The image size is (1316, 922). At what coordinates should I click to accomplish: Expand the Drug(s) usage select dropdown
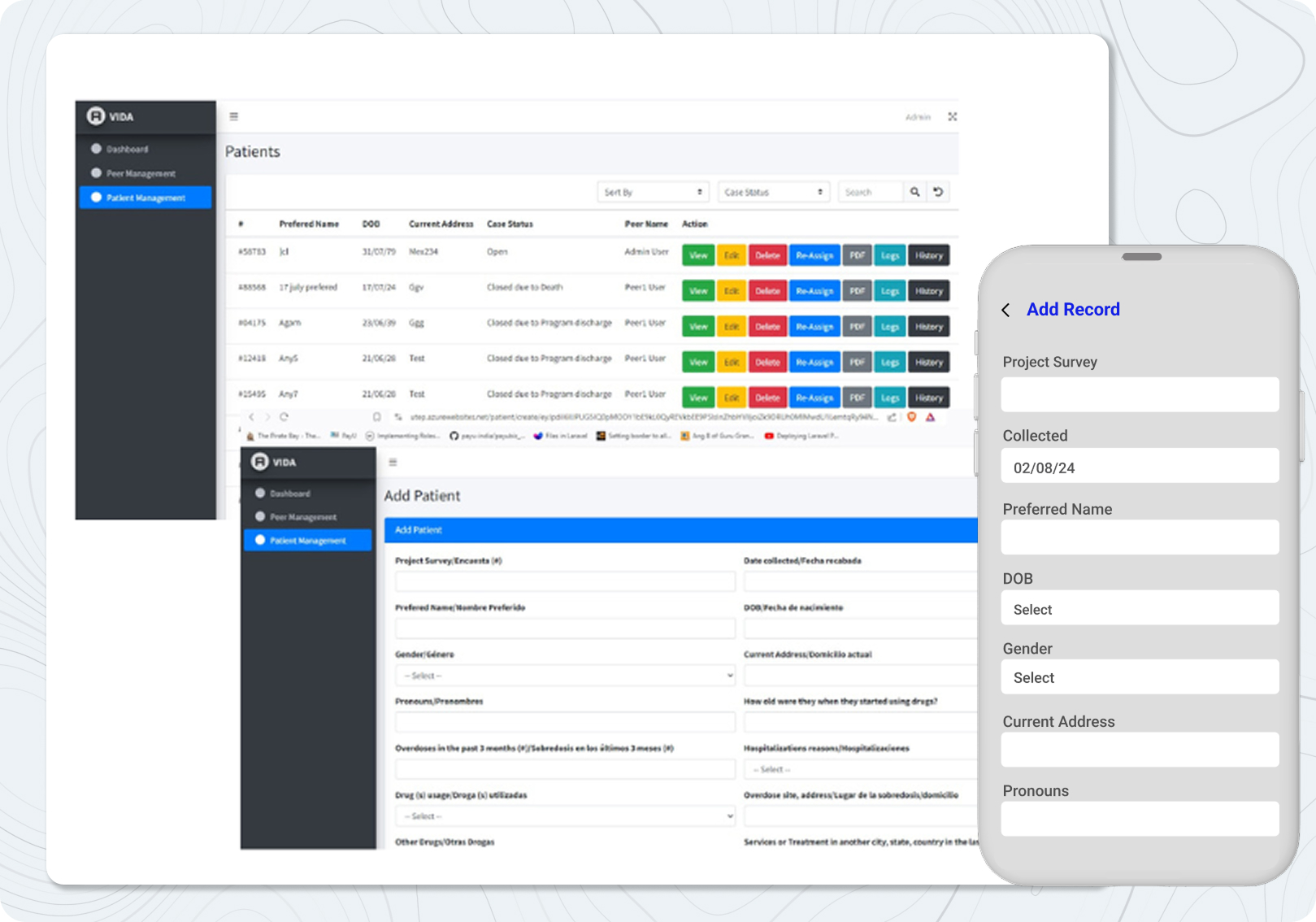coord(565,816)
